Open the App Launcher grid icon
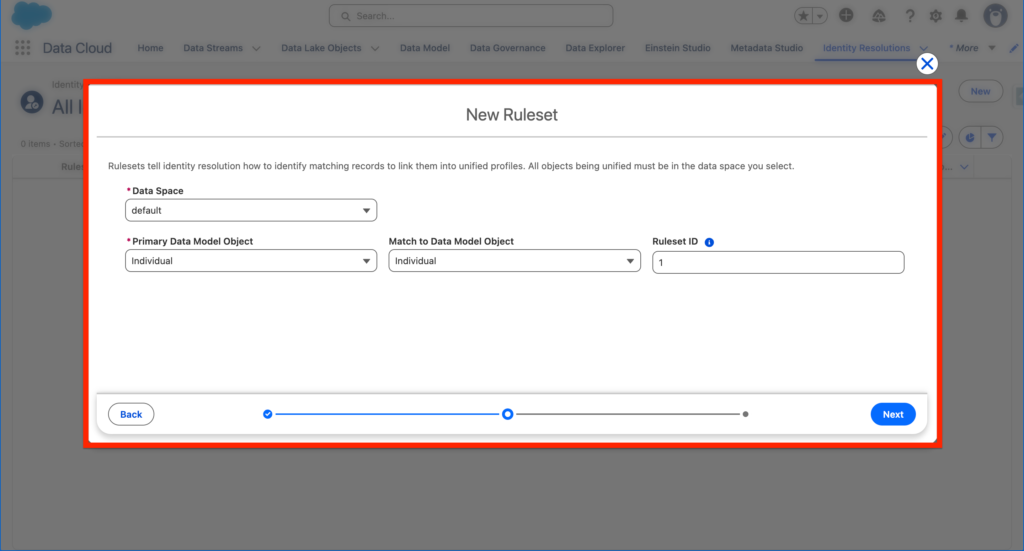Viewport: 1024px width, 551px height. [x=23, y=48]
